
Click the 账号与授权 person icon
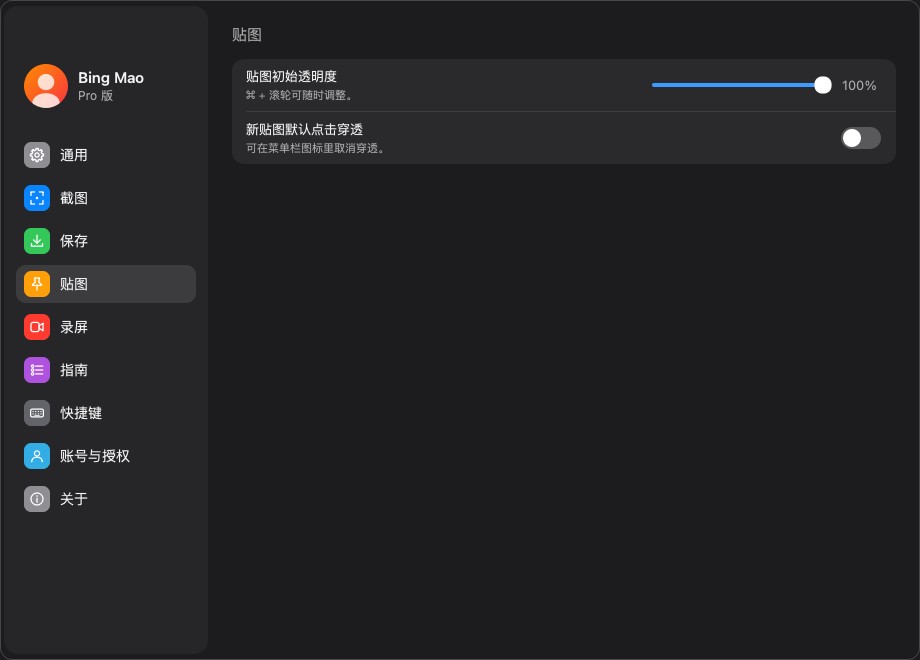point(37,456)
